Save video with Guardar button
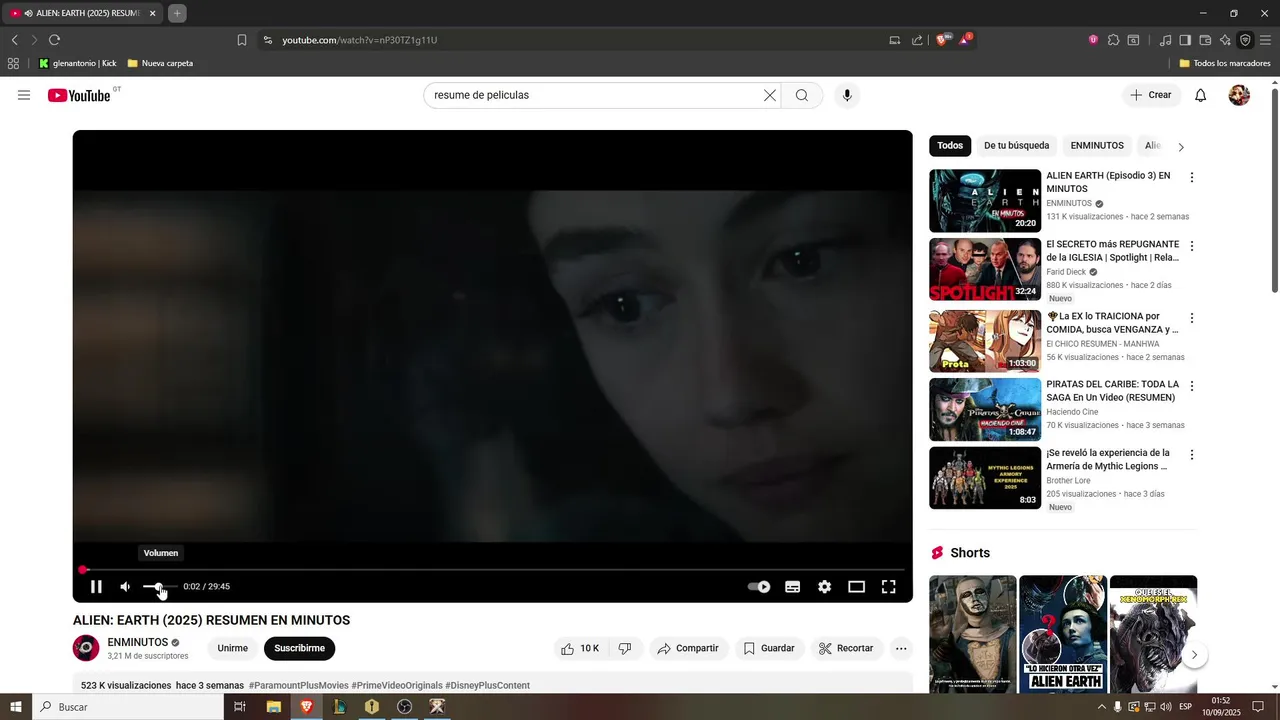Image resolution: width=1280 pixels, height=720 pixels. (x=769, y=648)
